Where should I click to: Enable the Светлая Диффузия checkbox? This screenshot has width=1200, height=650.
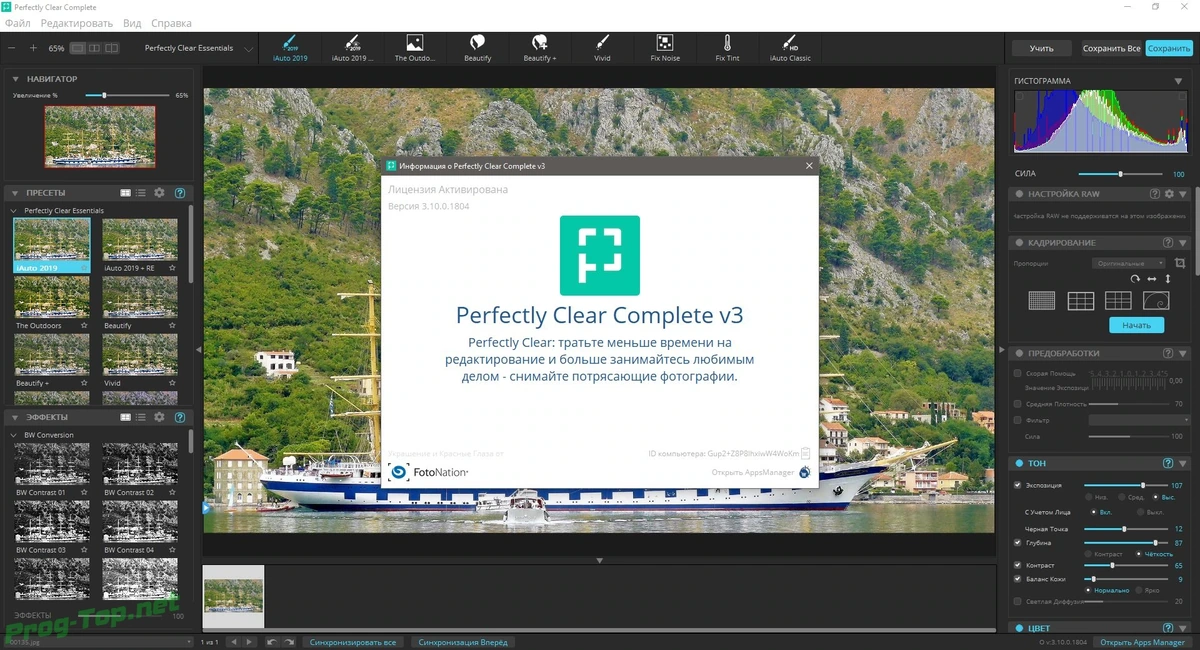coord(1018,602)
